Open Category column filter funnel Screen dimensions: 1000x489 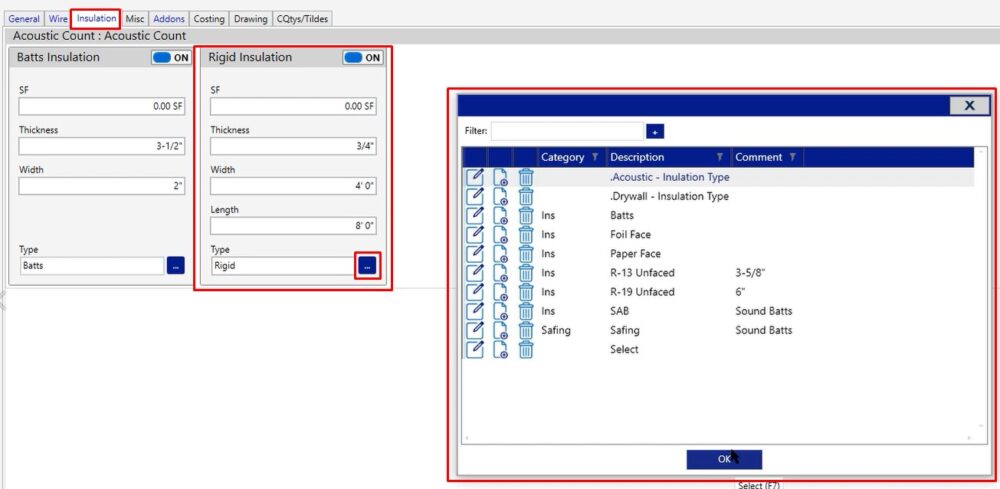(x=595, y=157)
